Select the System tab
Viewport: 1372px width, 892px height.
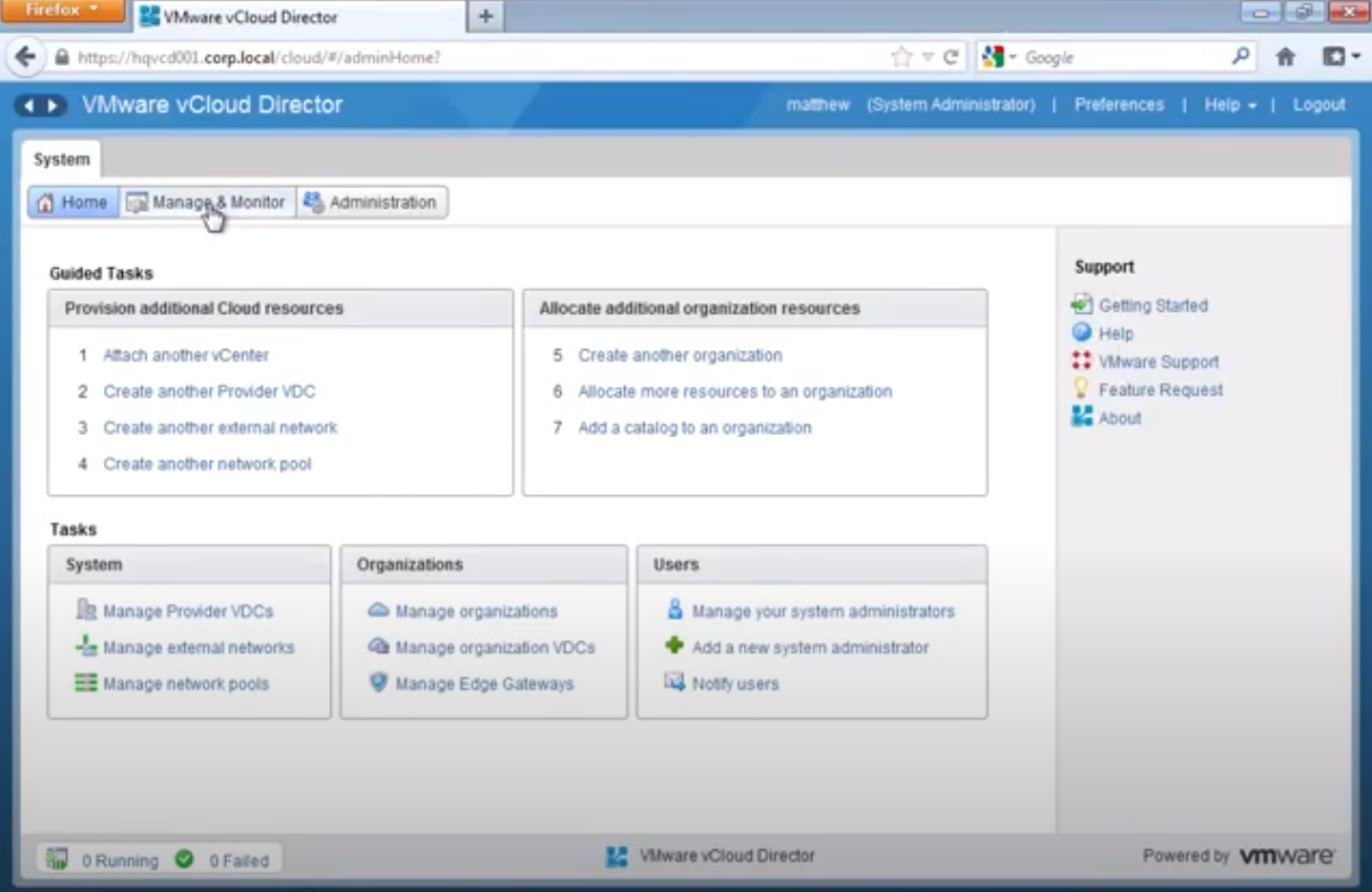[62, 159]
